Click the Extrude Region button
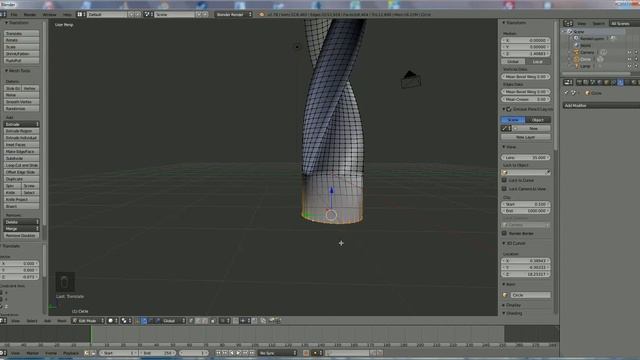 [x=21, y=131]
